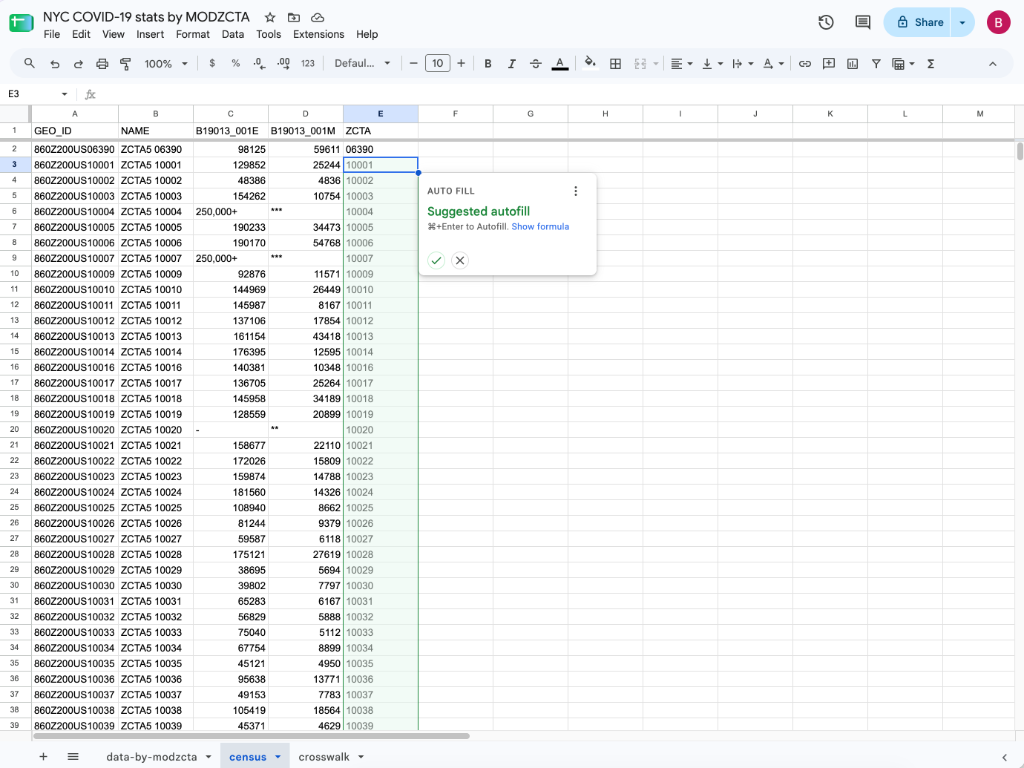Screen dimensions: 1024x768
Task: Open font family Default dropdown
Action: click(x=362, y=63)
